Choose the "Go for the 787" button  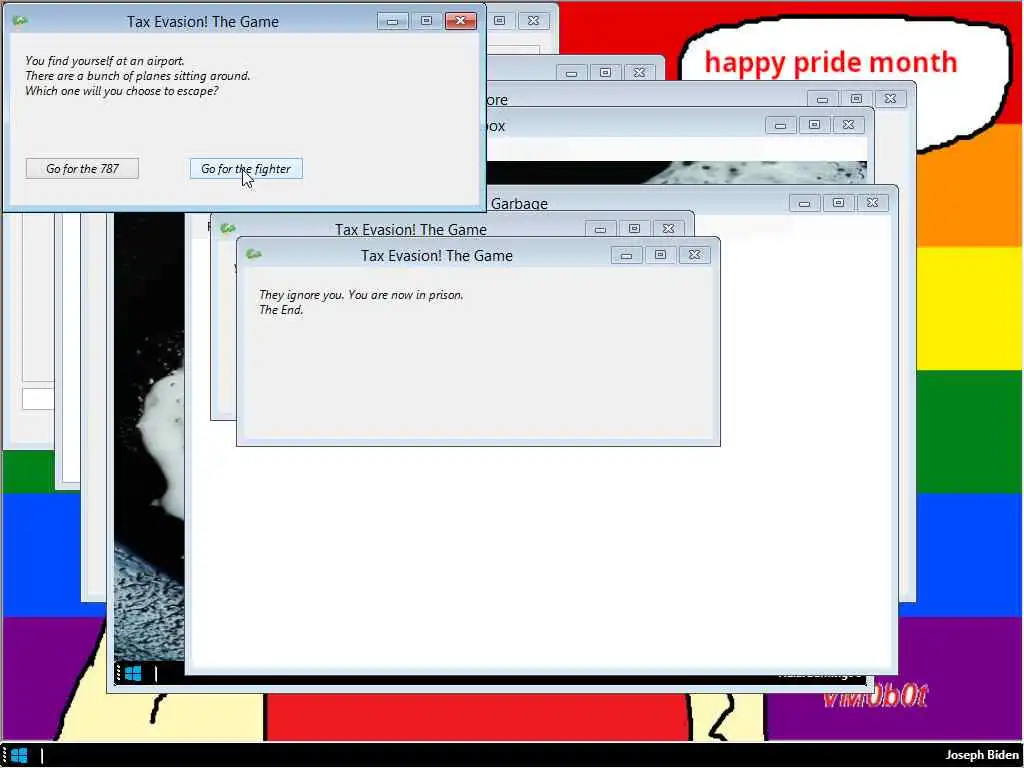[82, 168]
